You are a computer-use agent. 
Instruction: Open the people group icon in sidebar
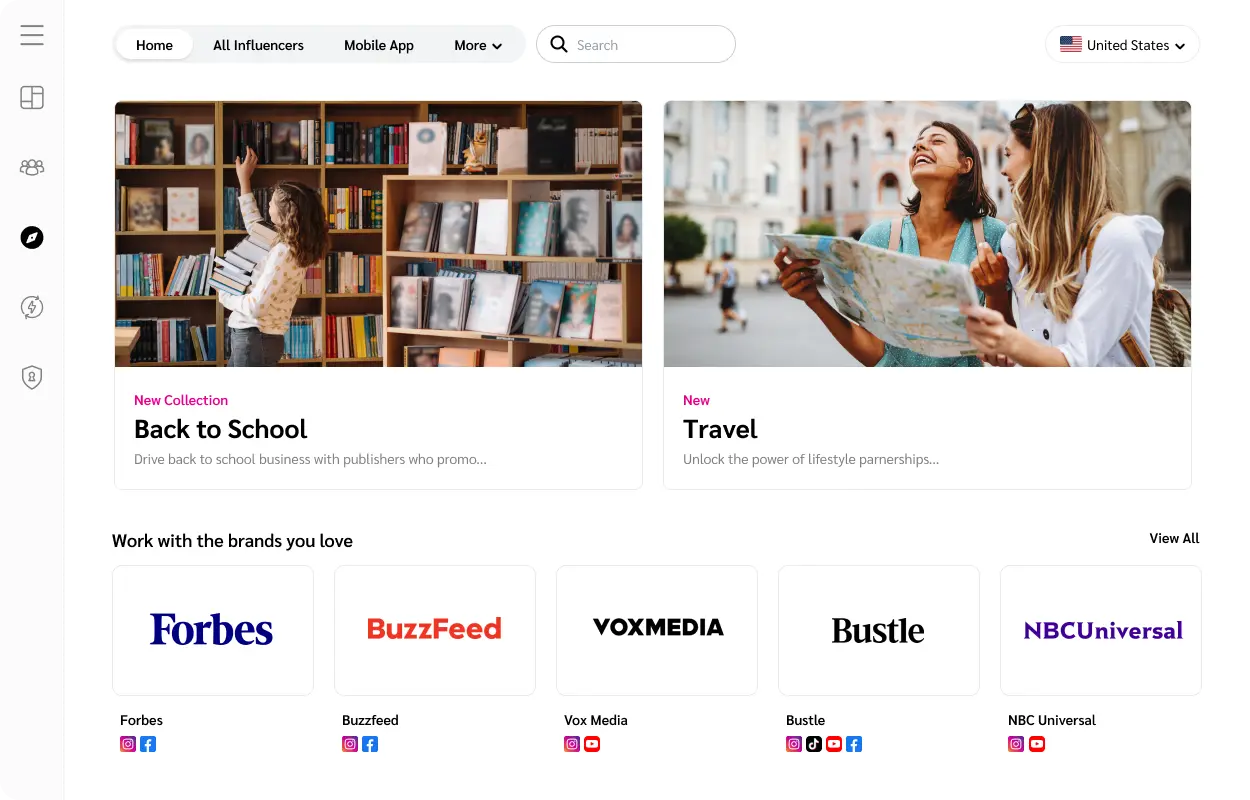click(32, 168)
